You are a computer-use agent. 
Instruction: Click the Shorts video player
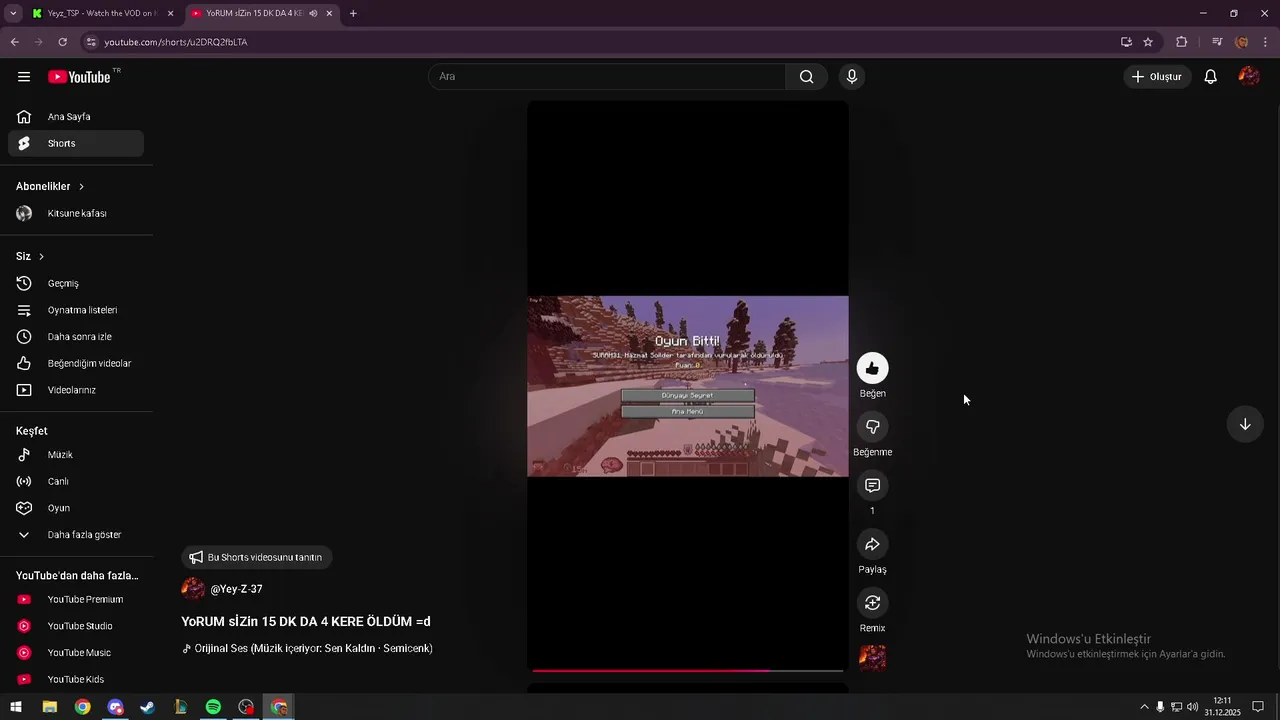click(x=688, y=385)
